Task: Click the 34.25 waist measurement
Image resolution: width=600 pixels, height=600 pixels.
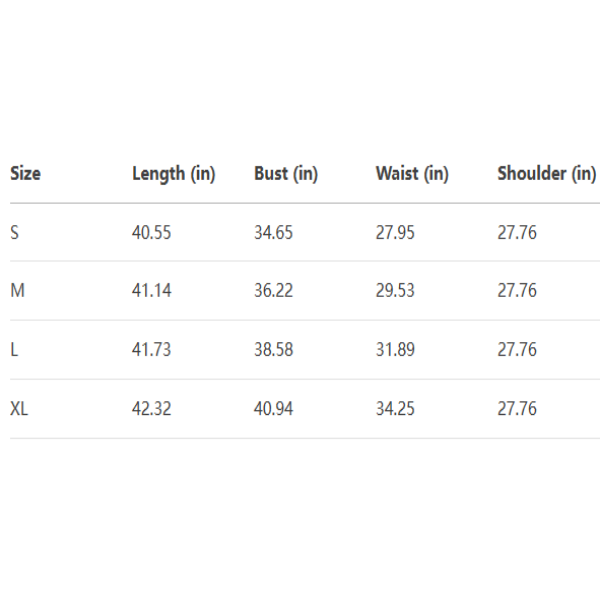Action: click(395, 409)
